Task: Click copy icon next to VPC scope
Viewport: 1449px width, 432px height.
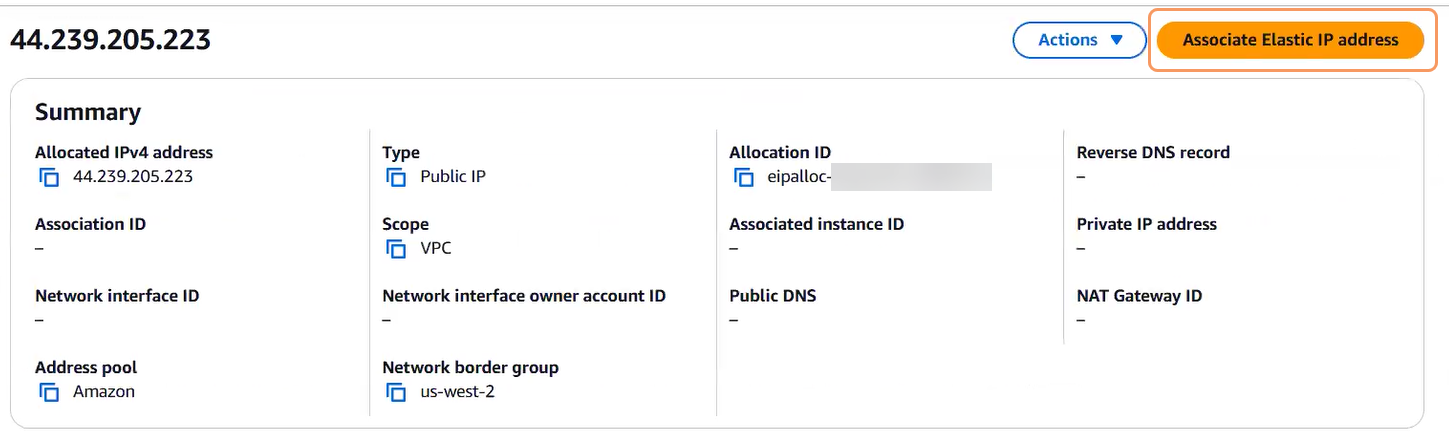Action: (396, 249)
